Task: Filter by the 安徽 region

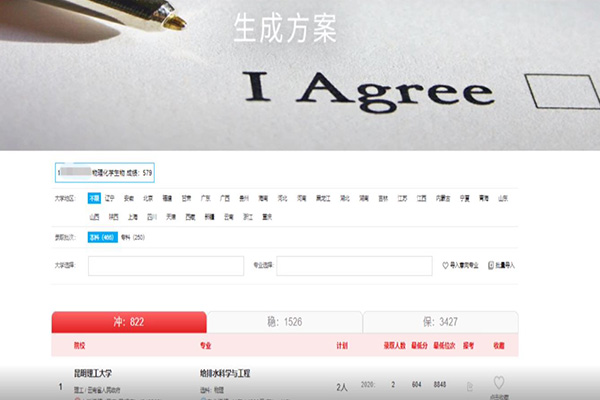Action: (x=129, y=198)
